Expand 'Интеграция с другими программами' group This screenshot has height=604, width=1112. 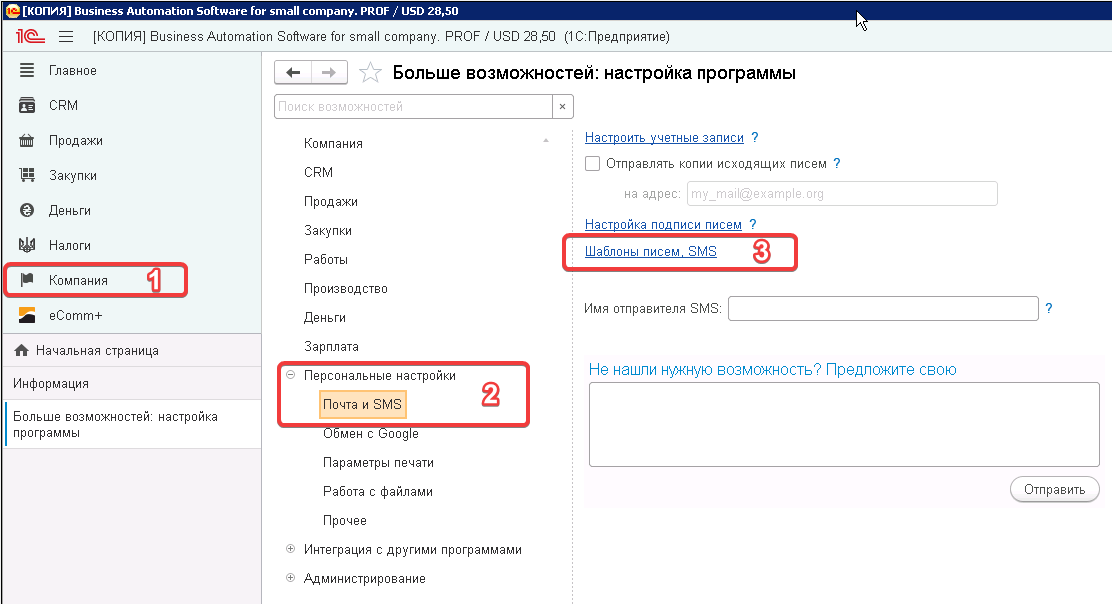pos(291,549)
